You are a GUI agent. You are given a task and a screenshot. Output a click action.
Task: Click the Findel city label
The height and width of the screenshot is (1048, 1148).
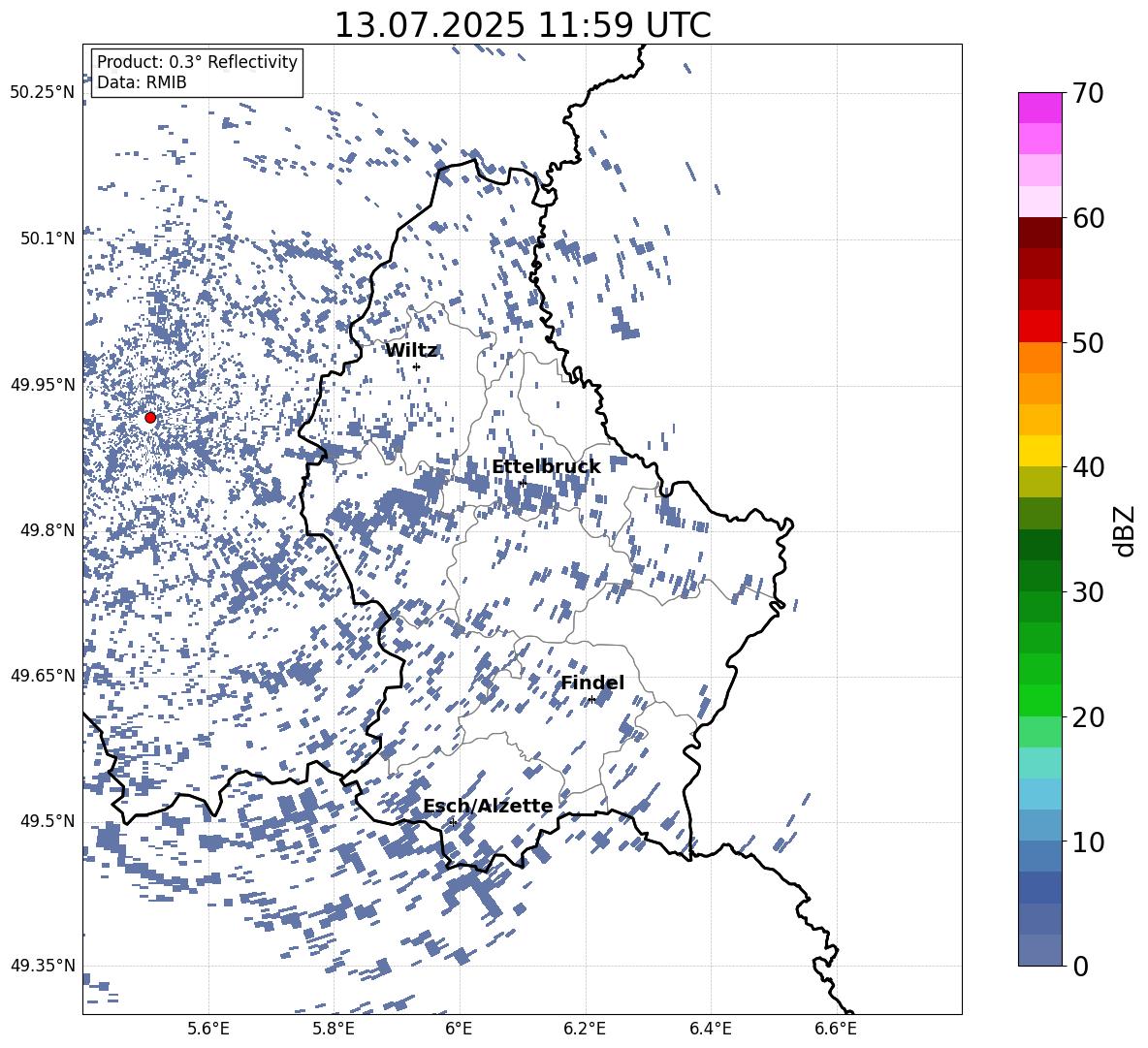(x=592, y=683)
